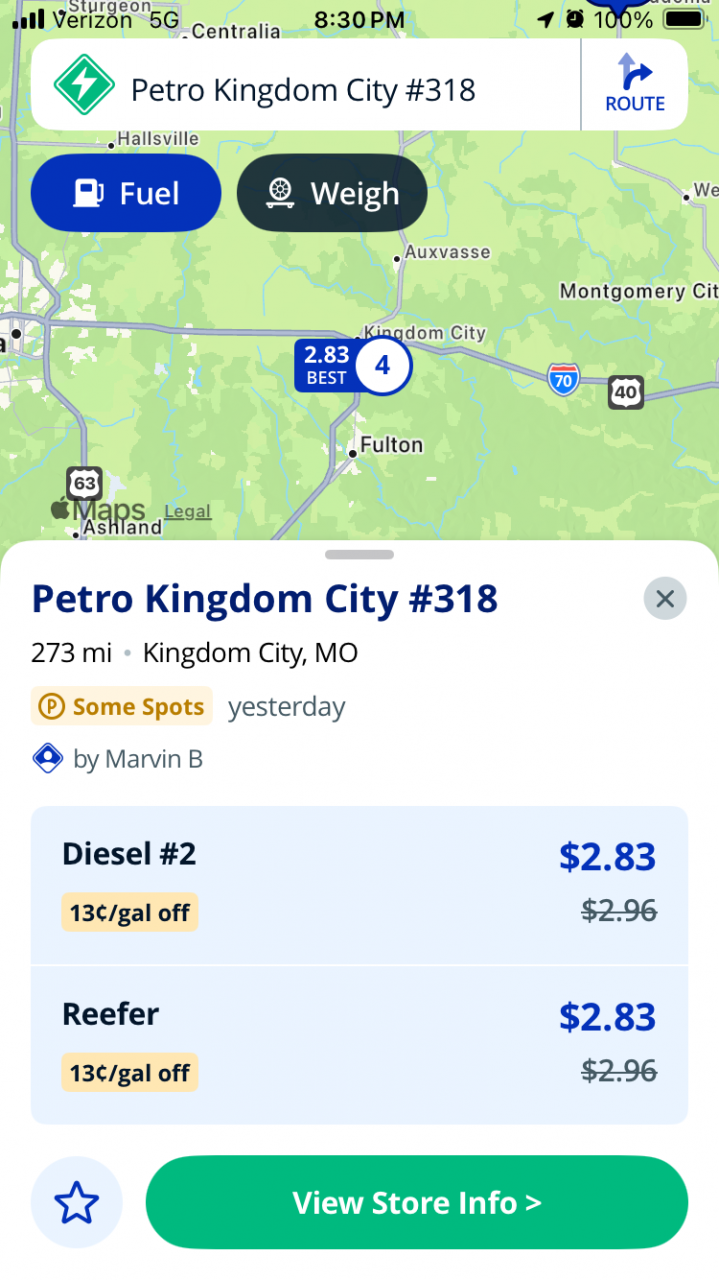Viewport: 719px width, 1280px height.
Task: Tap the cluster marker showing 4
Action: [383, 366]
